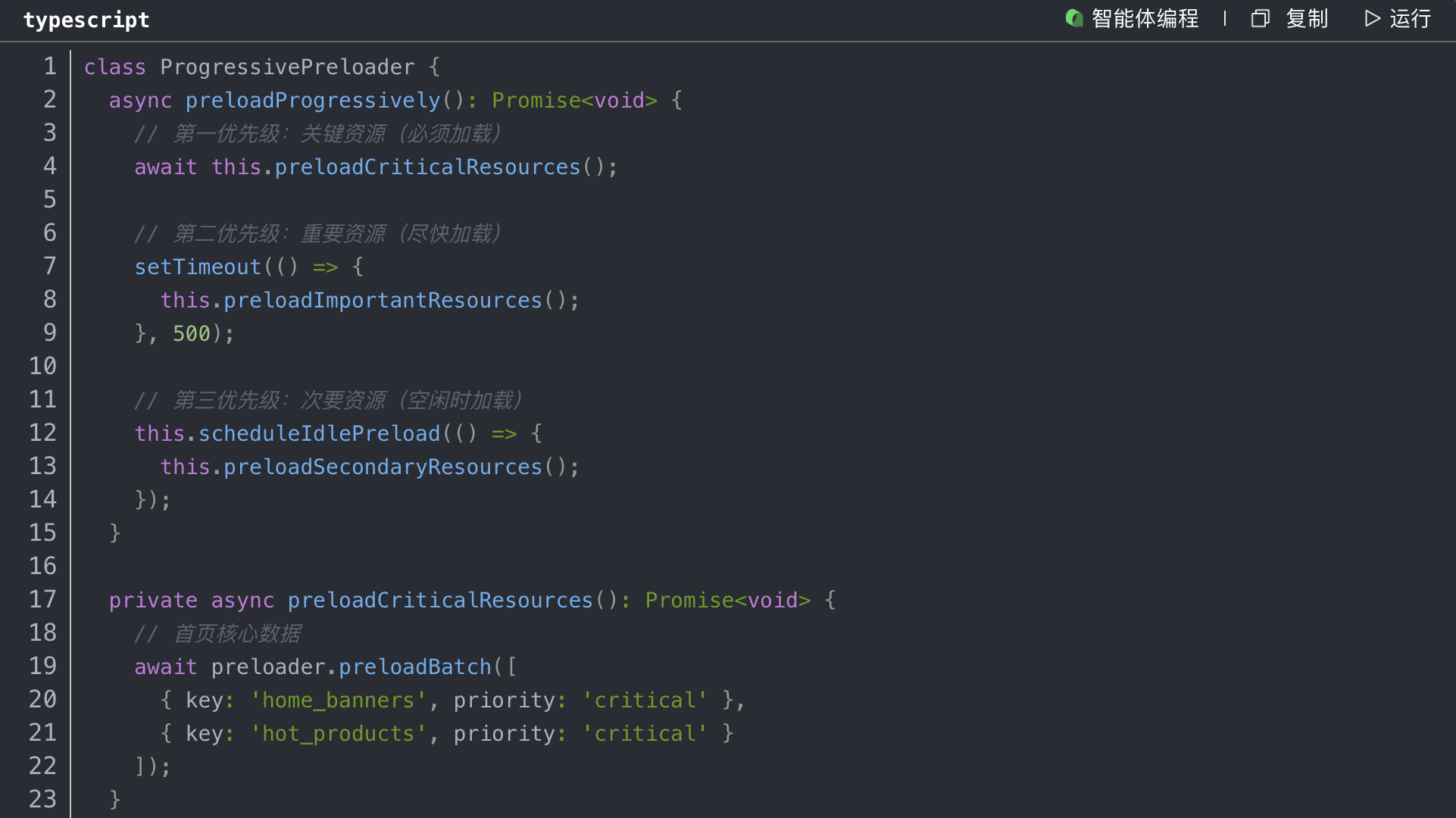
Task: Click the typescript language label
Action: [x=86, y=20]
